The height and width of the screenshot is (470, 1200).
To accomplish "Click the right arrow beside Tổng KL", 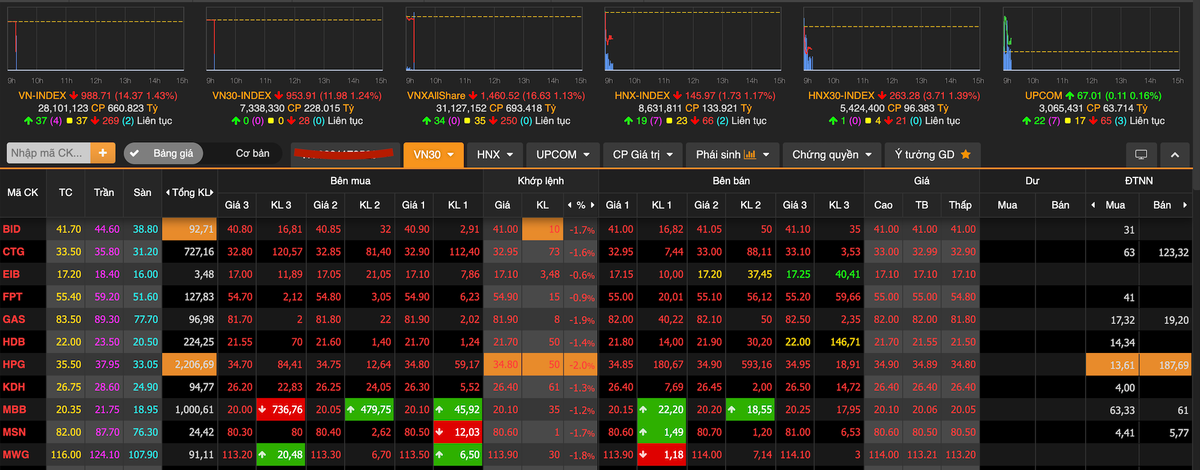I will click(x=213, y=192).
